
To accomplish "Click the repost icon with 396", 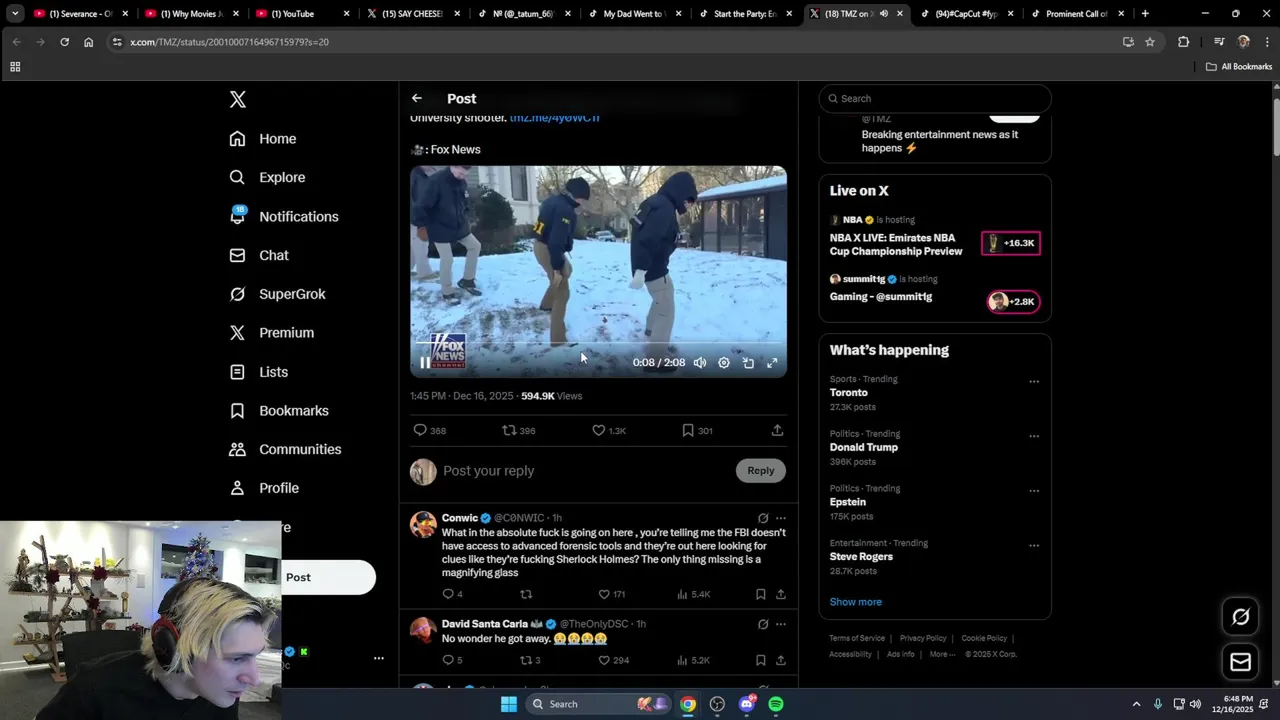I will 509,430.
